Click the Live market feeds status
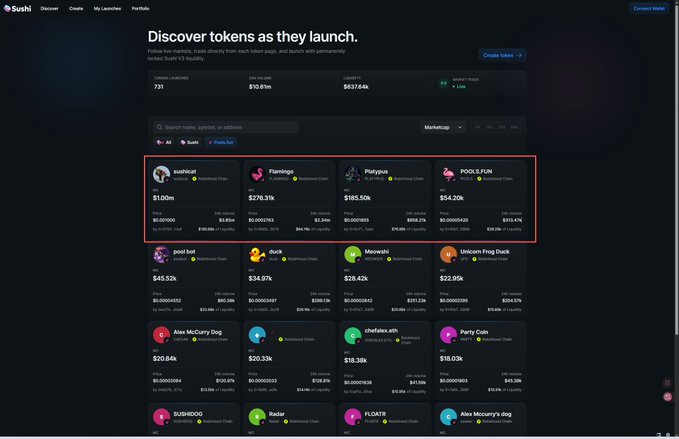Screen dimensions: 679x439 [459, 87]
